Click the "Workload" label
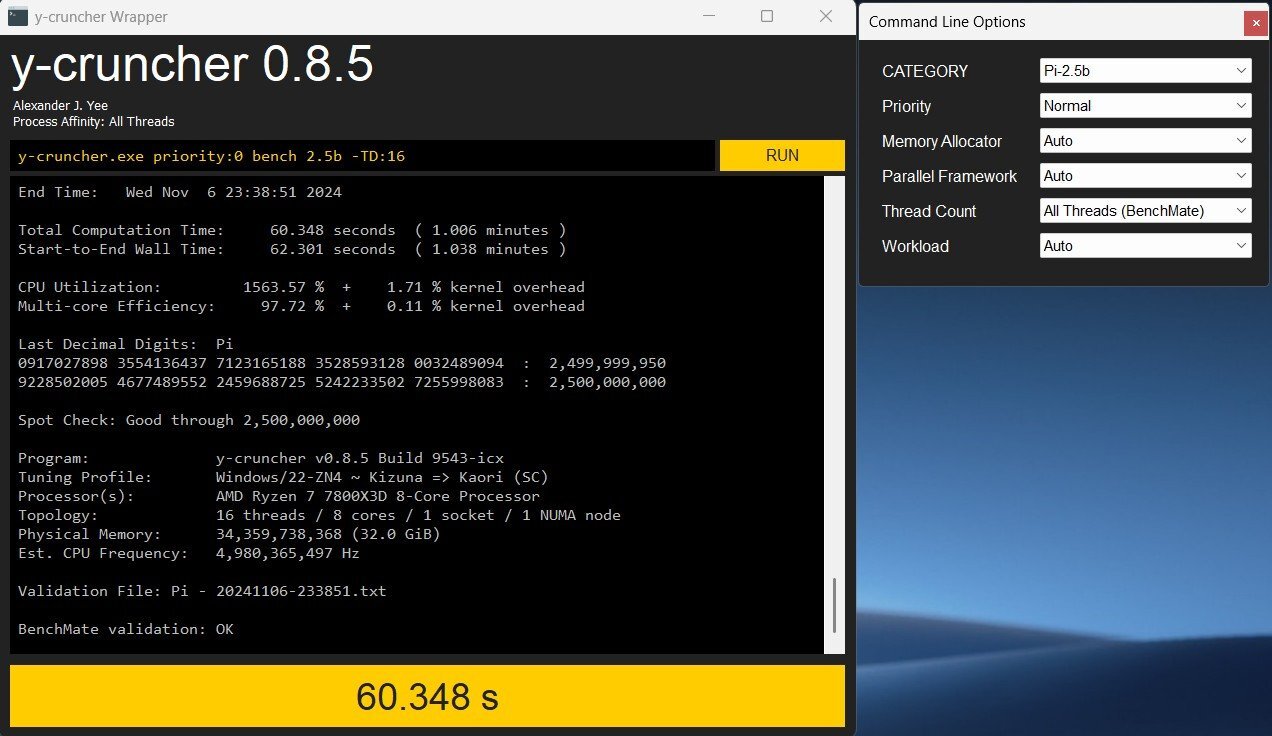Screen dimensions: 1272x736 [x=915, y=246]
